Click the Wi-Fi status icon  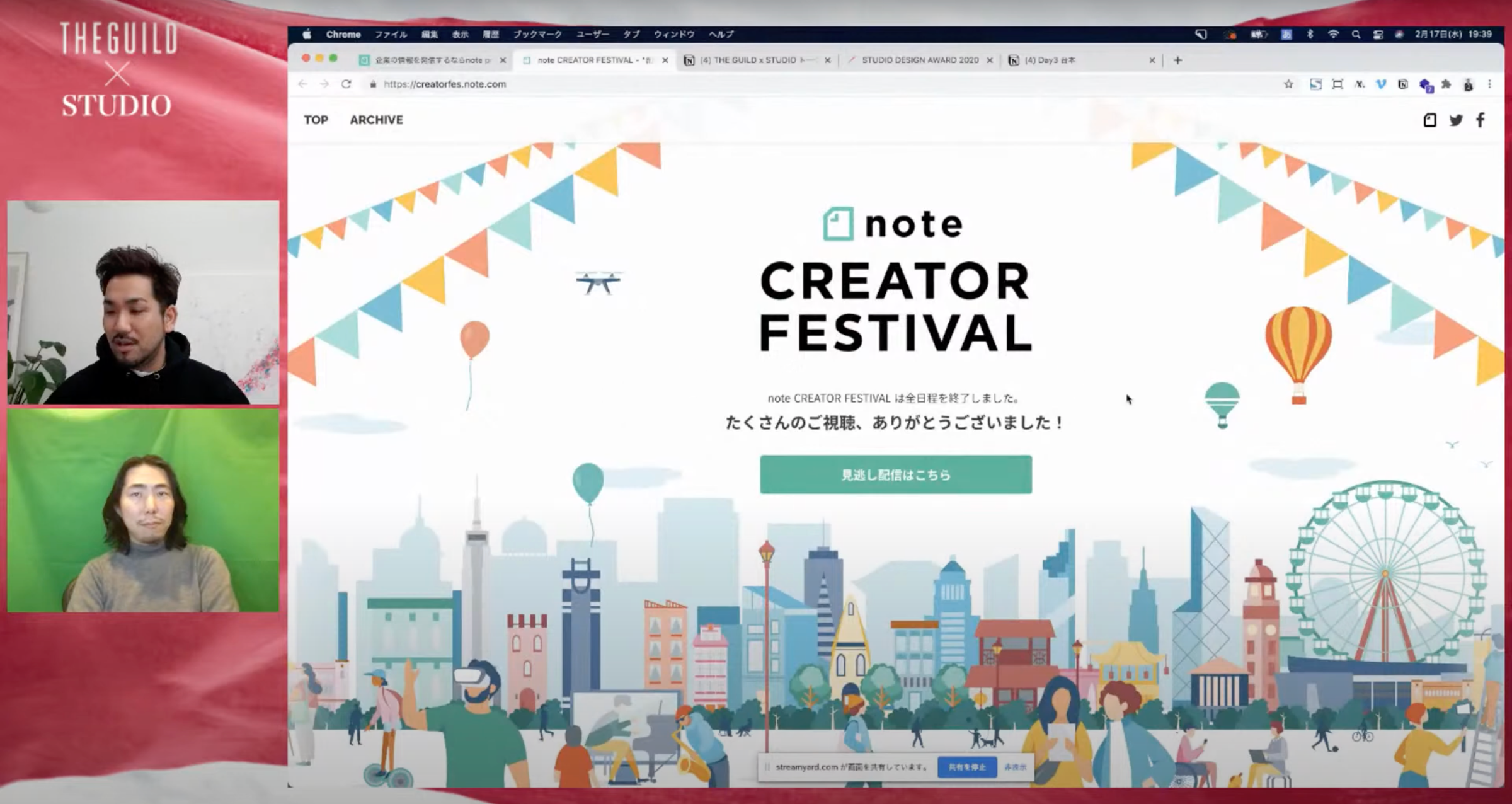1333,34
